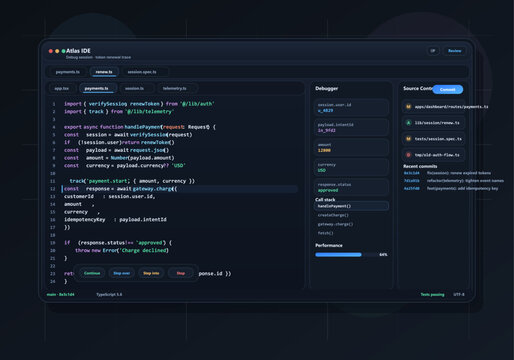Click the Performance progress bar
Viewport: 514px width, 360px height.
[x=346, y=255]
